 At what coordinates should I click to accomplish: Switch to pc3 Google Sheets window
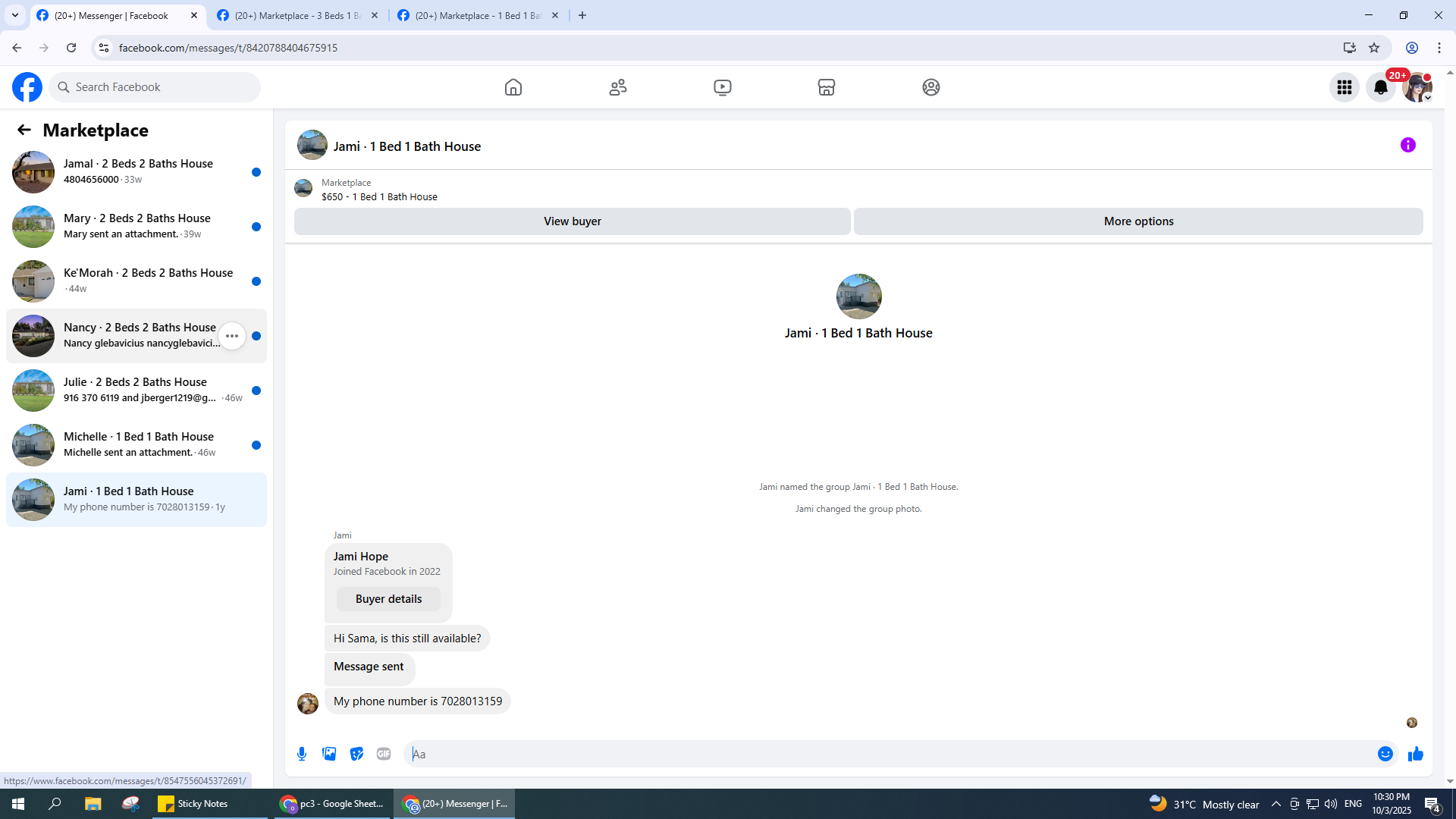pyautogui.click(x=331, y=804)
